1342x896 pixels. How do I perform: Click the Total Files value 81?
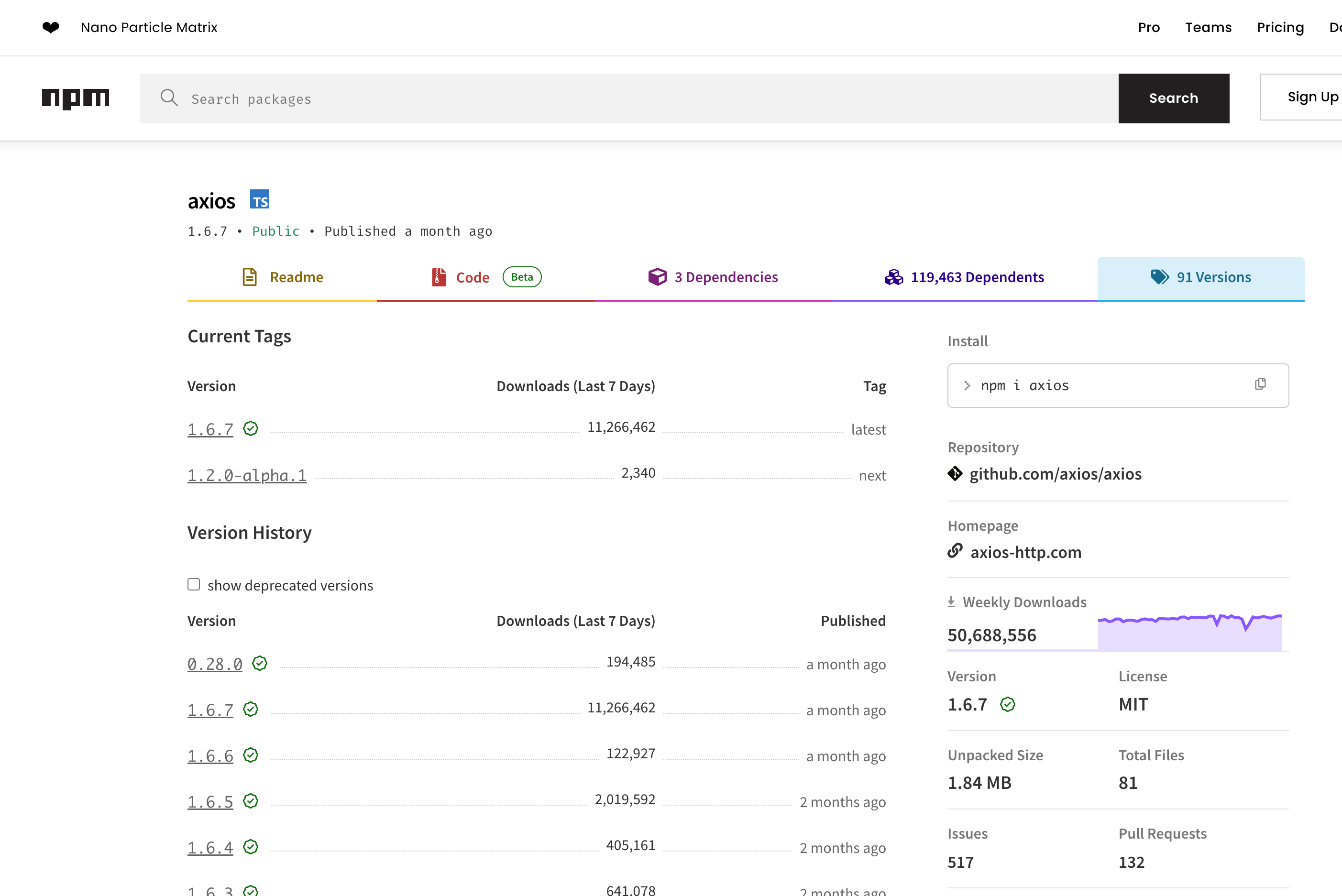pyautogui.click(x=1128, y=782)
